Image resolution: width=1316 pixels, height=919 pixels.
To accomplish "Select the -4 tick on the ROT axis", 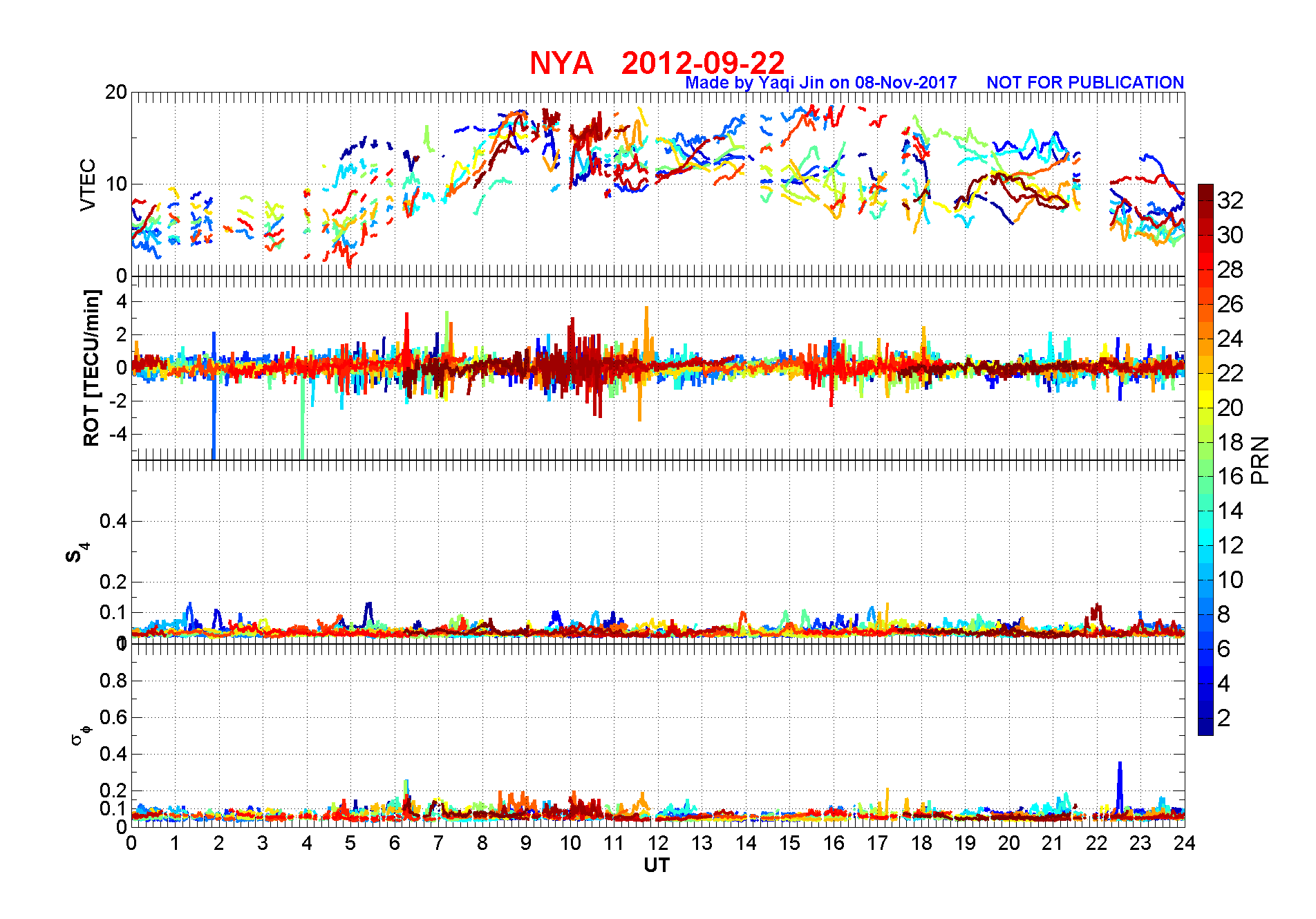I will click(117, 435).
